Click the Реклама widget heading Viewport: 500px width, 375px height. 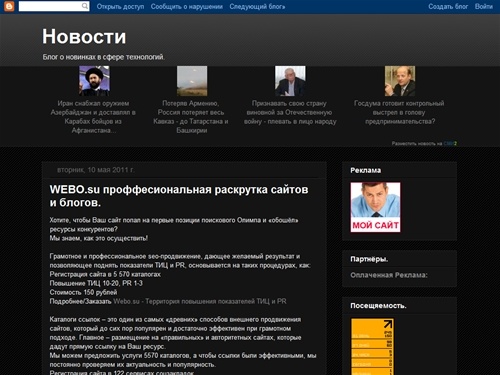pos(365,170)
